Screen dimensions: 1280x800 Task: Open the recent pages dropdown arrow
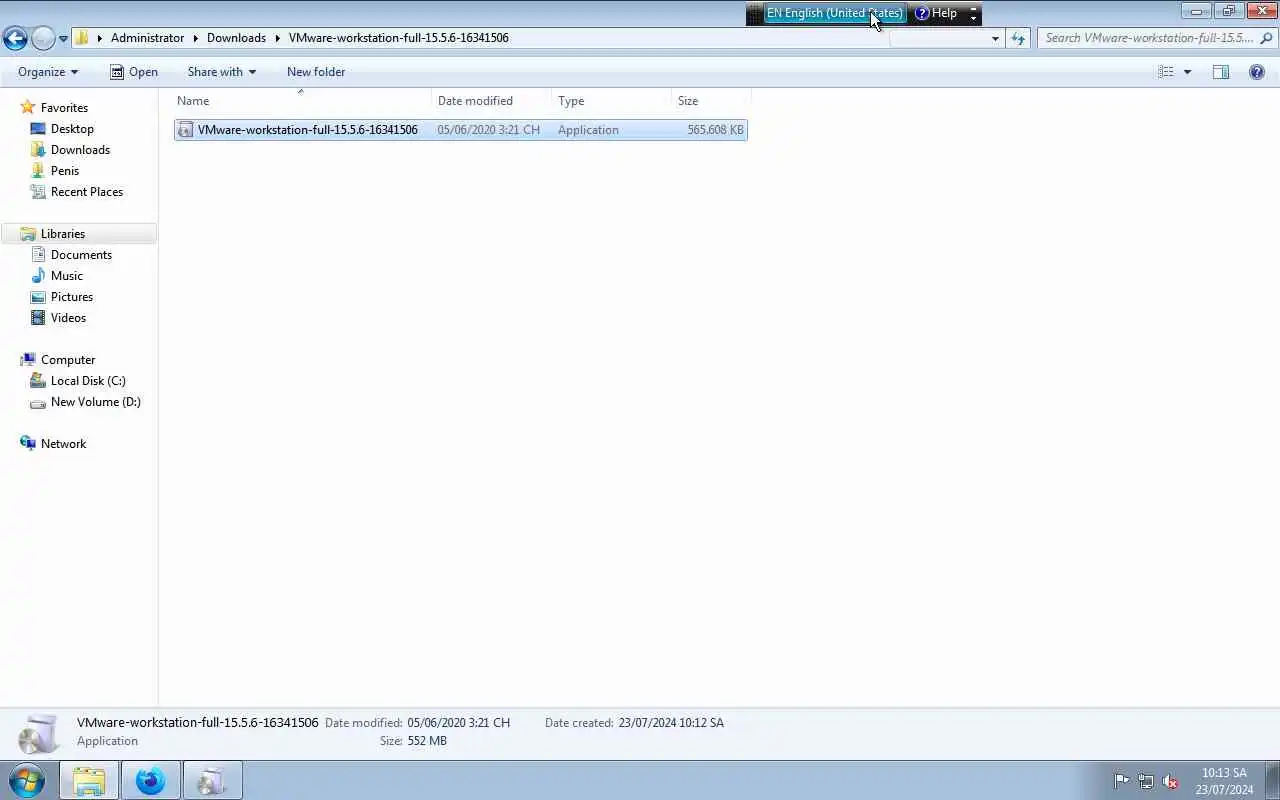(63, 39)
